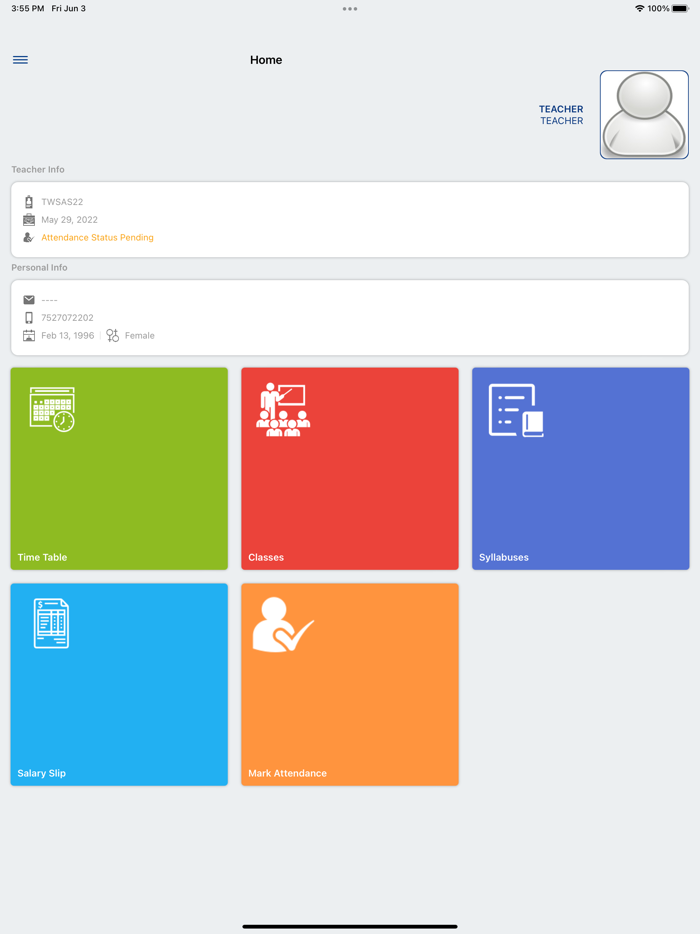Image resolution: width=700 pixels, height=934 pixels.
Task: Click the 3:55 PM clock in status bar
Action: (x=27, y=8)
